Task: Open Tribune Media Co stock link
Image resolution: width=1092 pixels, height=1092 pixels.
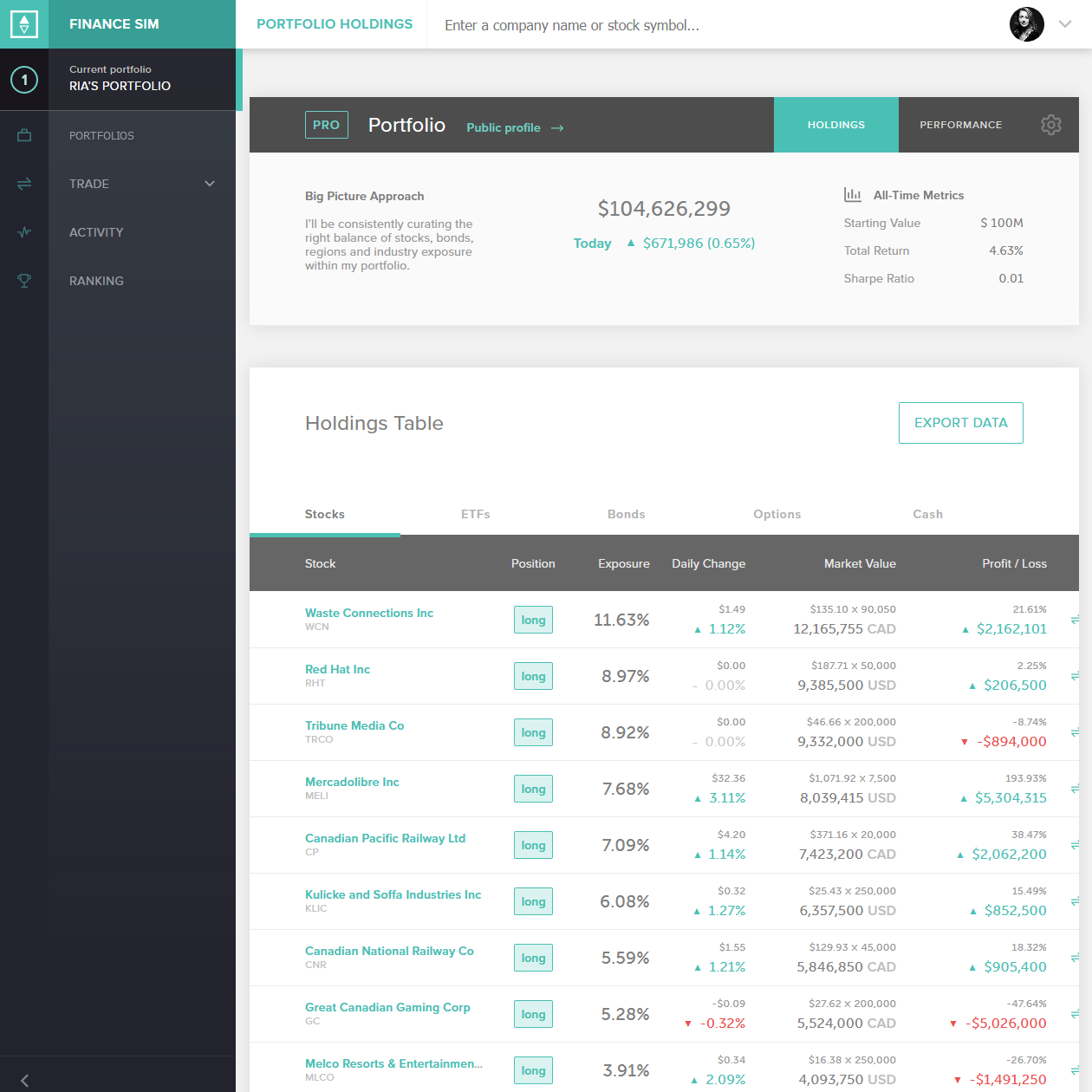Action: click(354, 725)
